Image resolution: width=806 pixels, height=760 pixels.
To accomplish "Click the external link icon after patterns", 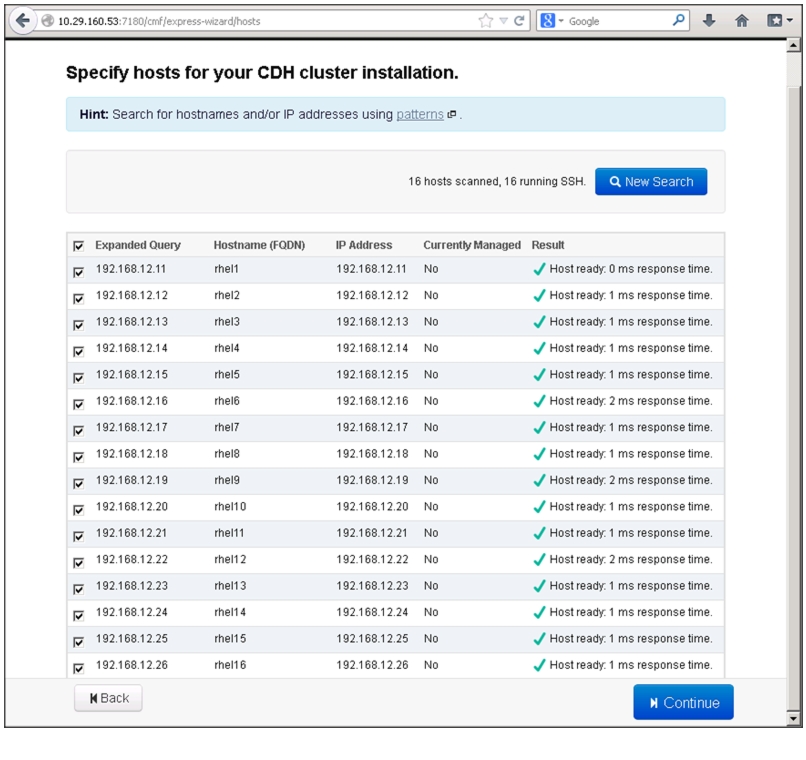I will (451, 115).
